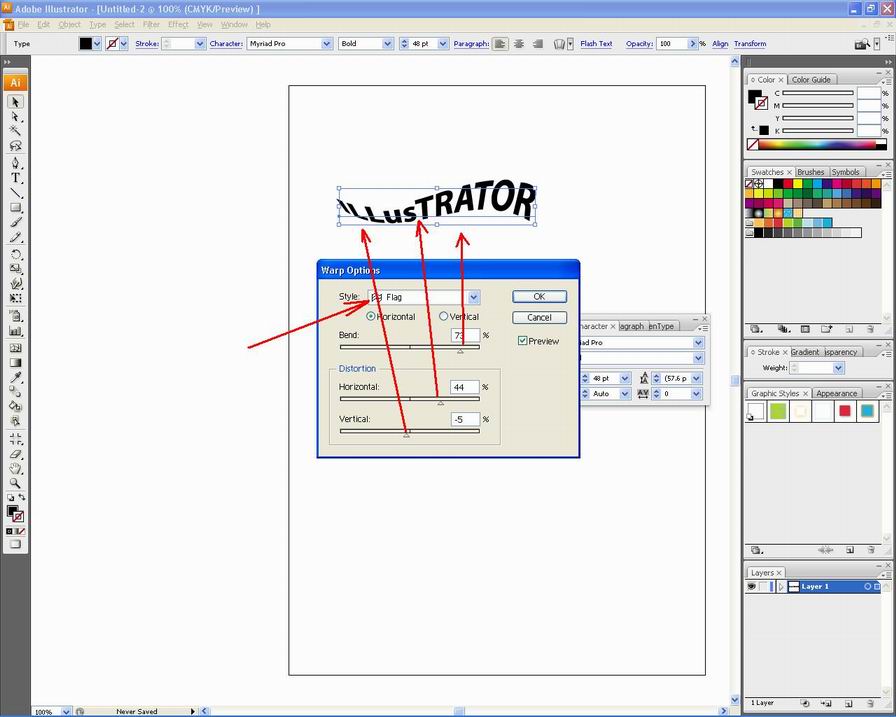Viewport: 896px width, 717px height.
Task: Click the Transform link in control bar
Action: (750, 43)
